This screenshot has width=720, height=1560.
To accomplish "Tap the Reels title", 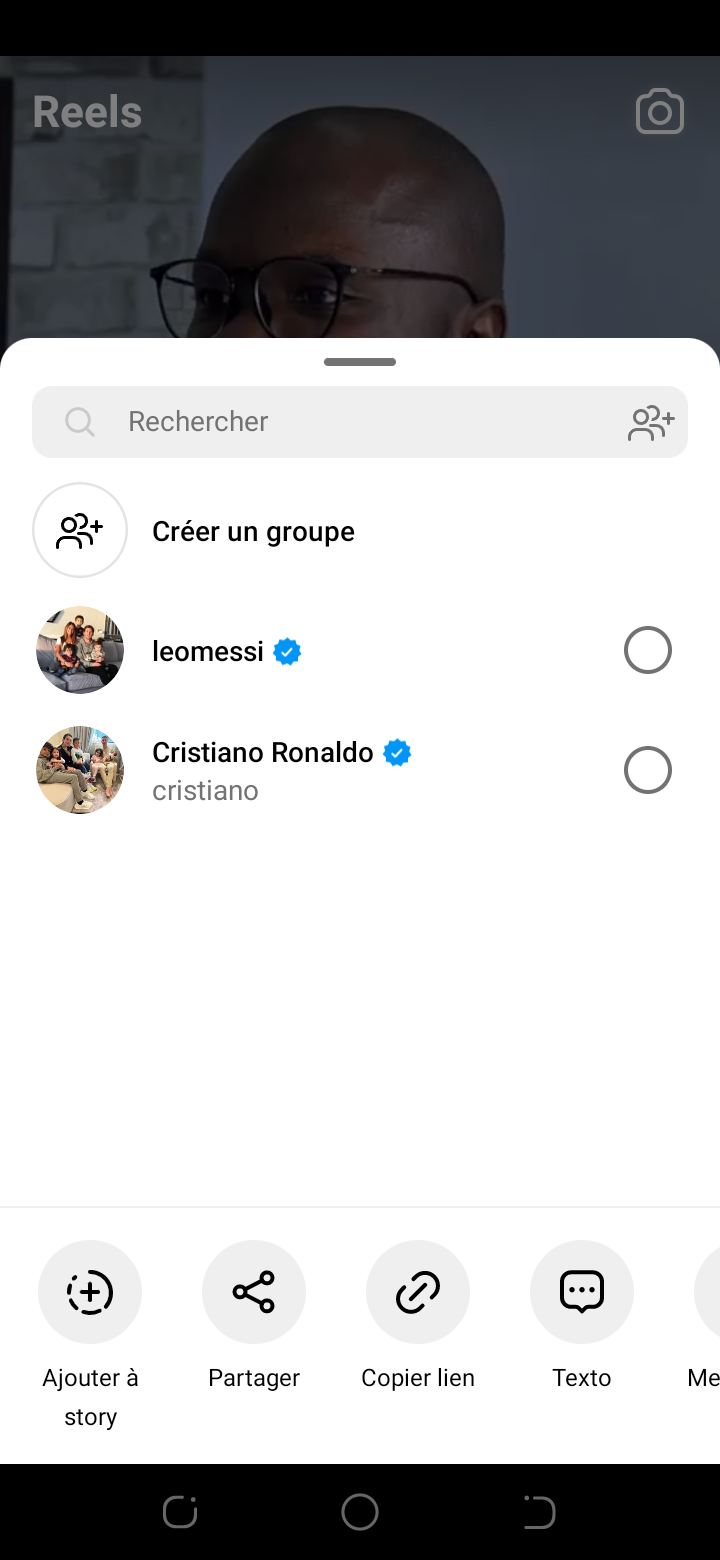I will click(87, 112).
